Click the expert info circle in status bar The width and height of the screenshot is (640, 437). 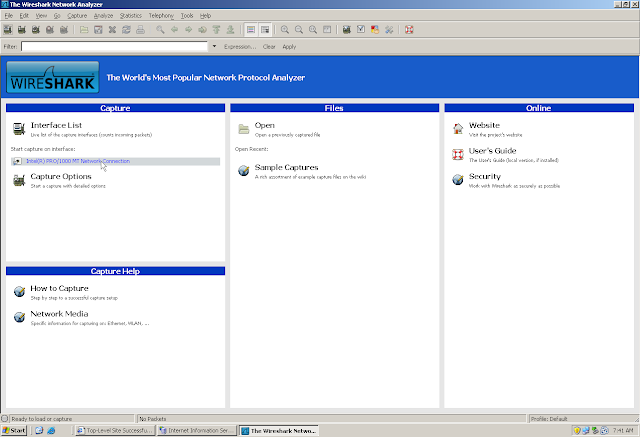click(4, 419)
